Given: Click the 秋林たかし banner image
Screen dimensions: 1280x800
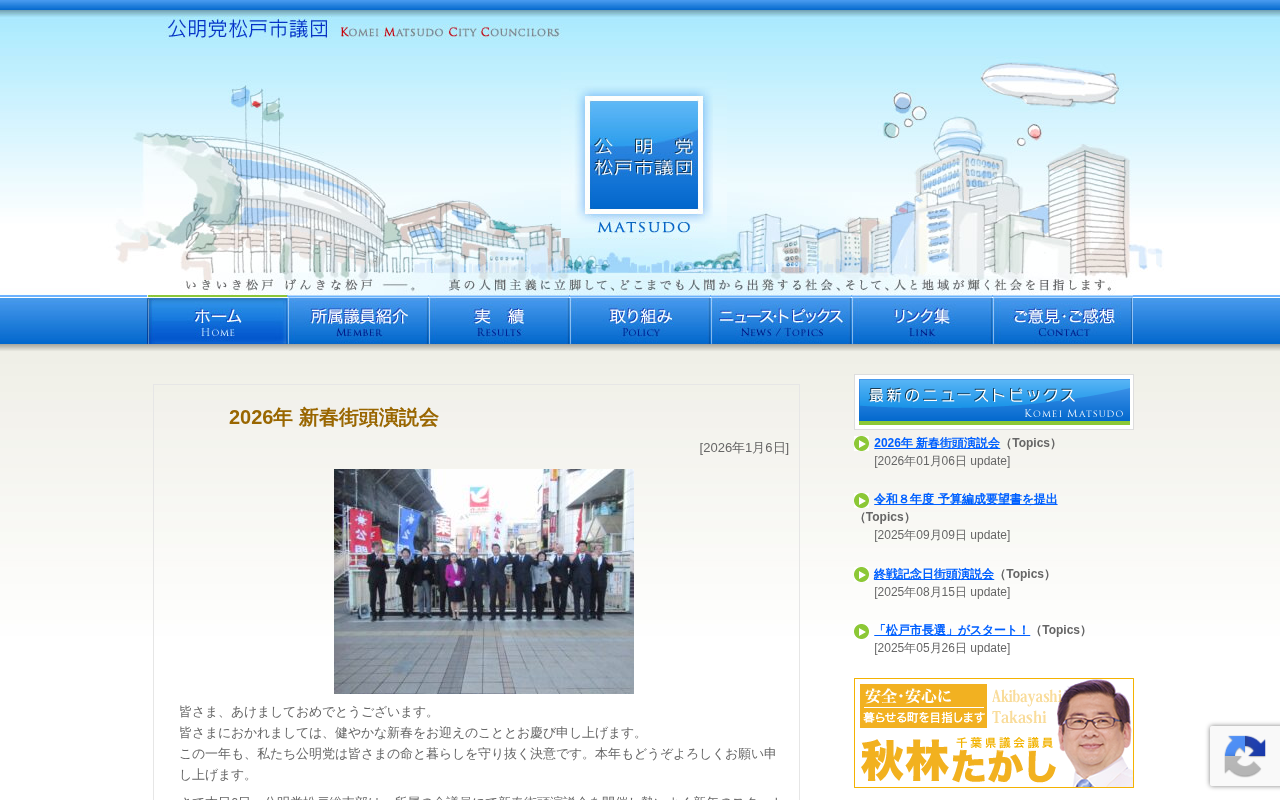Looking at the screenshot, I should pos(994,733).
